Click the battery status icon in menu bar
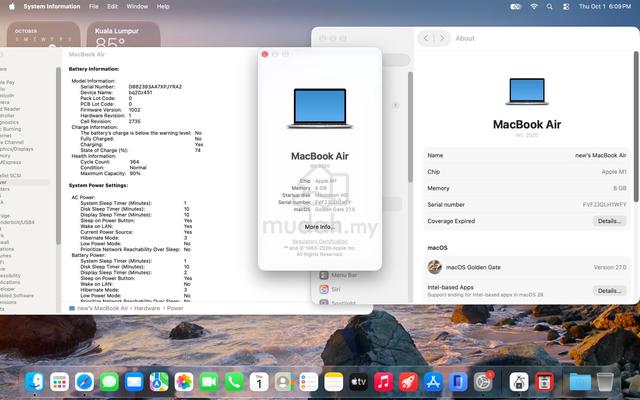Image resolution: width=640 pixels, height=400 pixels. tap(516, 7)
